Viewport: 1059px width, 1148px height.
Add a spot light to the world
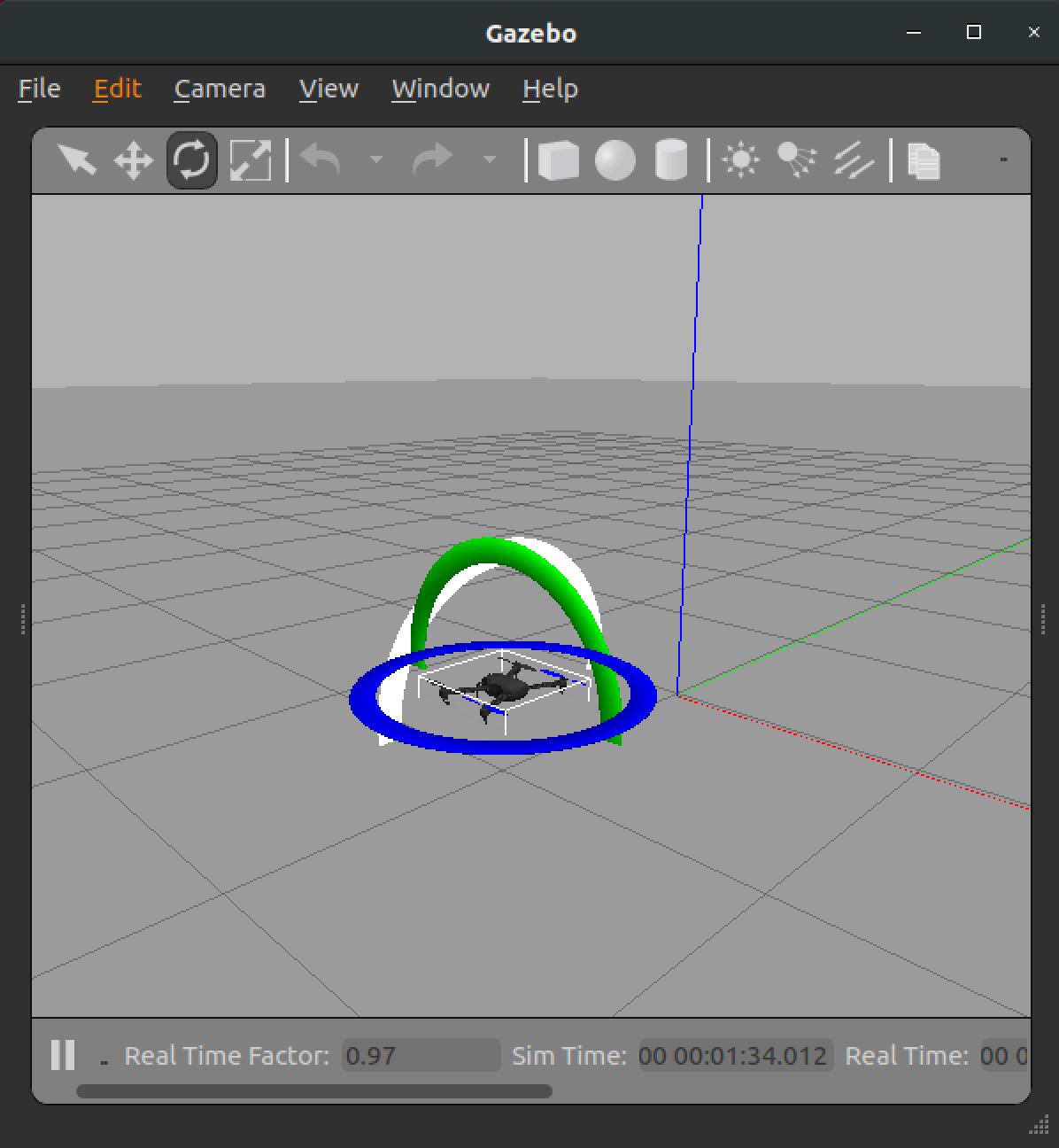click(795, 160)
